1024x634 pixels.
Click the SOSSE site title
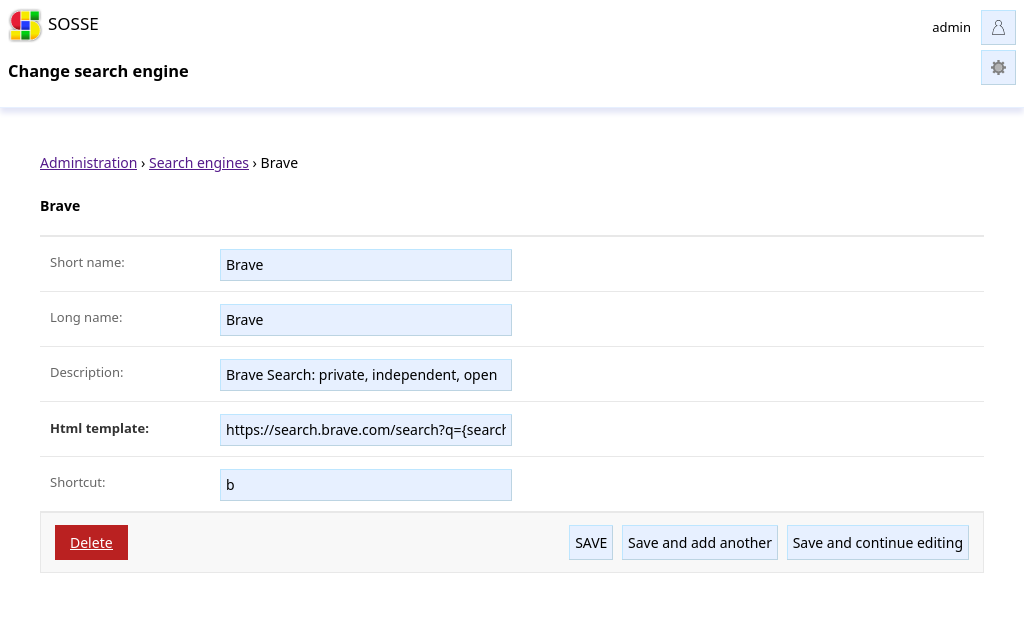pos(73,24)
